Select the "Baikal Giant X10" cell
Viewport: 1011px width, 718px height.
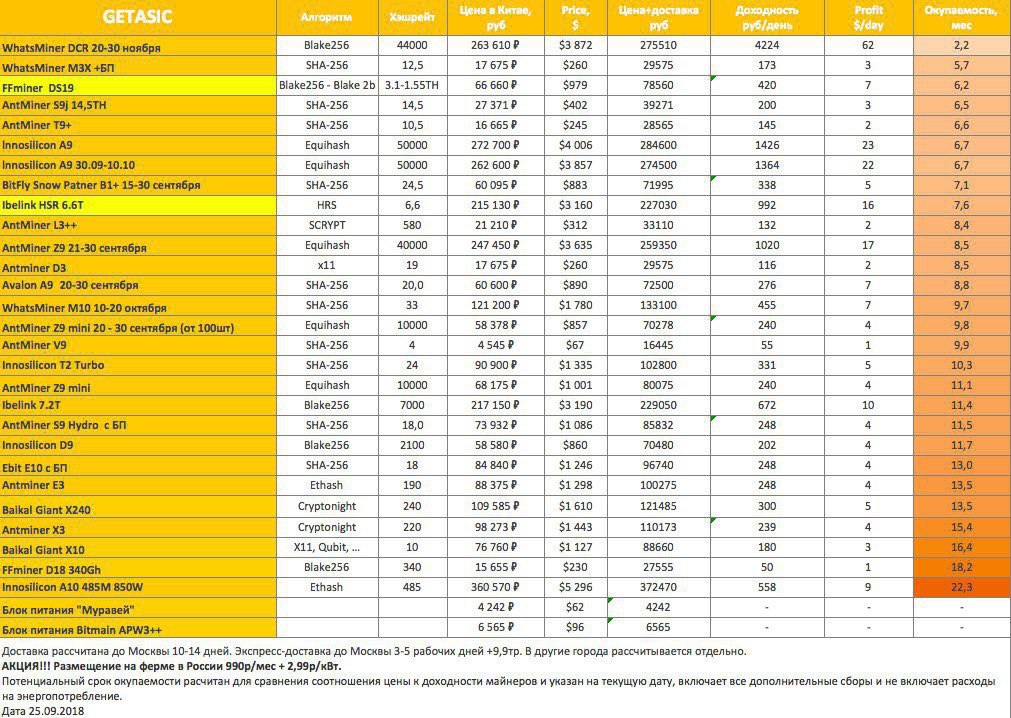[138, 547]
